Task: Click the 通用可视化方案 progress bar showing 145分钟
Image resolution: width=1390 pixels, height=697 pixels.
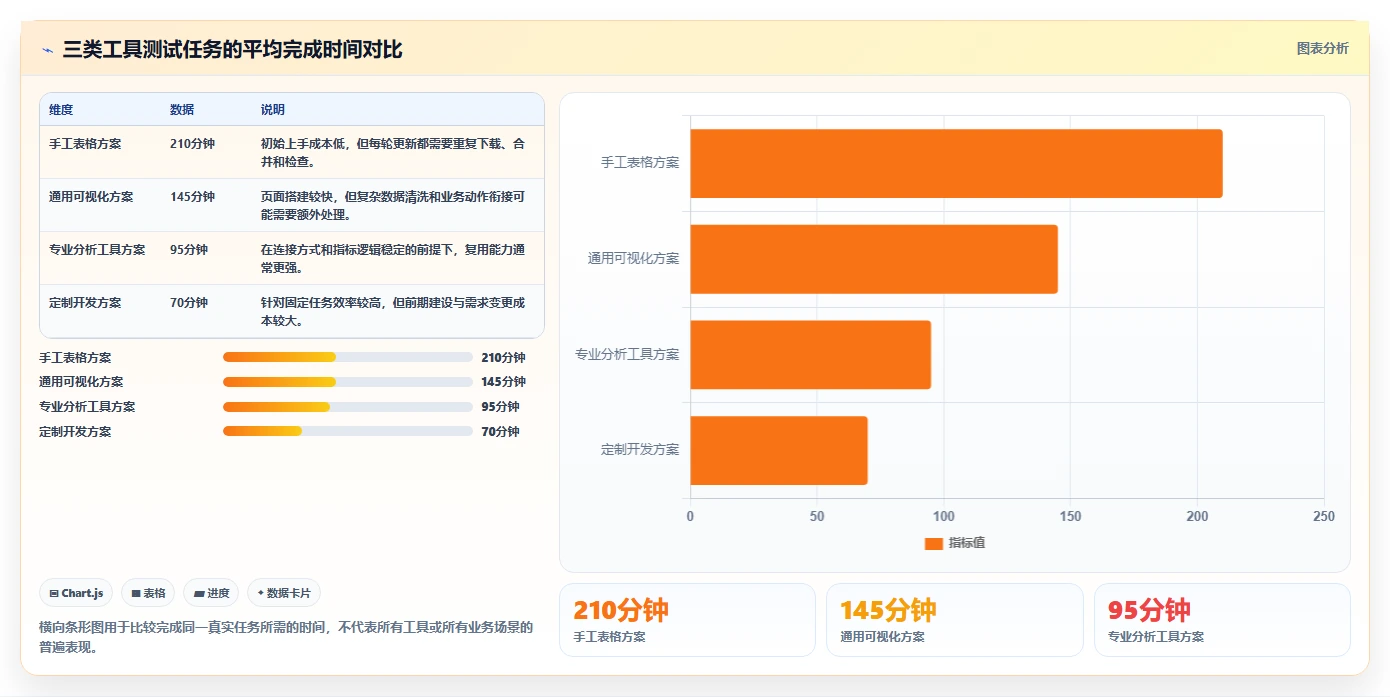Action: (x=348, y=382)
